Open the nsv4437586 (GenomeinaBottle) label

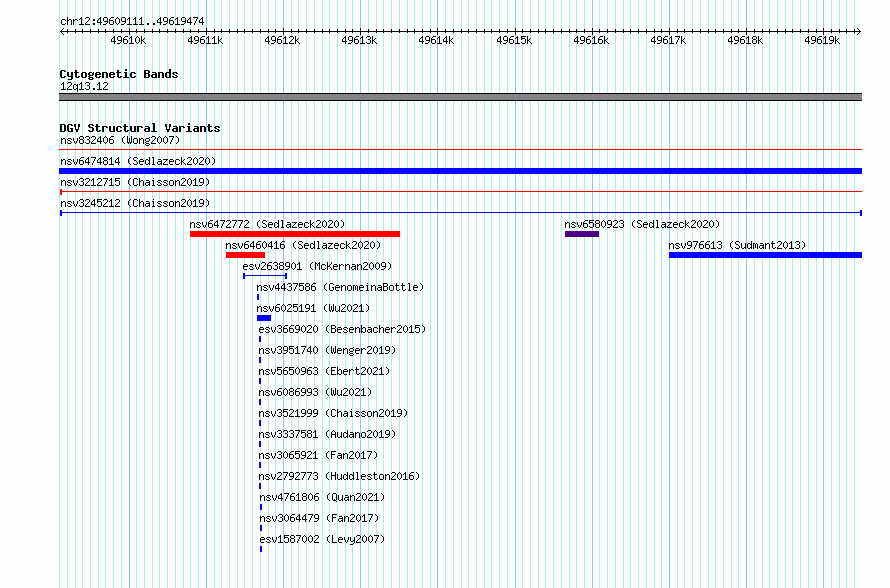tap(340, 287)
